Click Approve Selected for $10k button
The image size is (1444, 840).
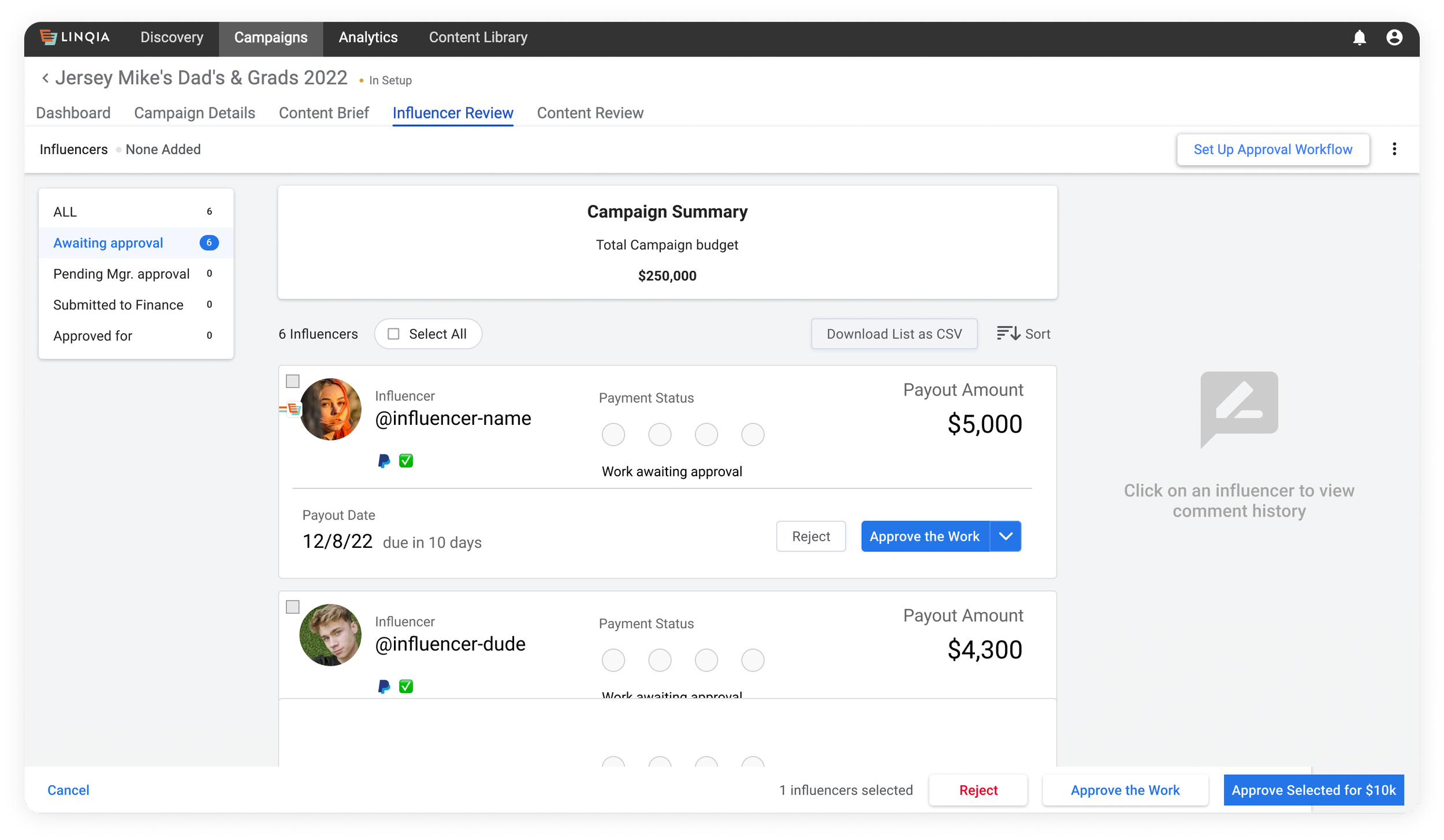(x=1313, y=790)
